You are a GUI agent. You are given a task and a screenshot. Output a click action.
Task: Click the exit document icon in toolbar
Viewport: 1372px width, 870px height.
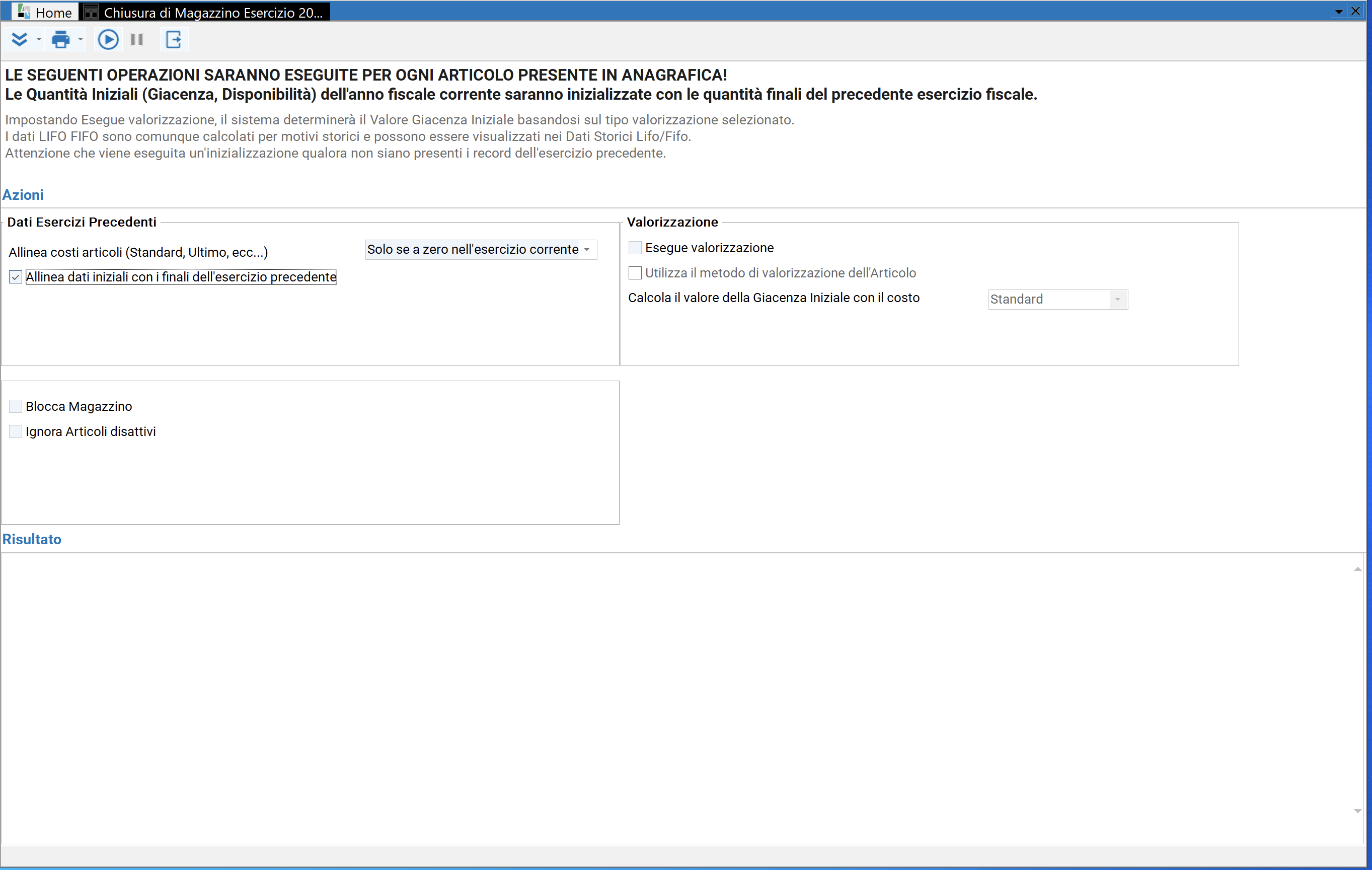pyautogui.click(x=173, y=39)
